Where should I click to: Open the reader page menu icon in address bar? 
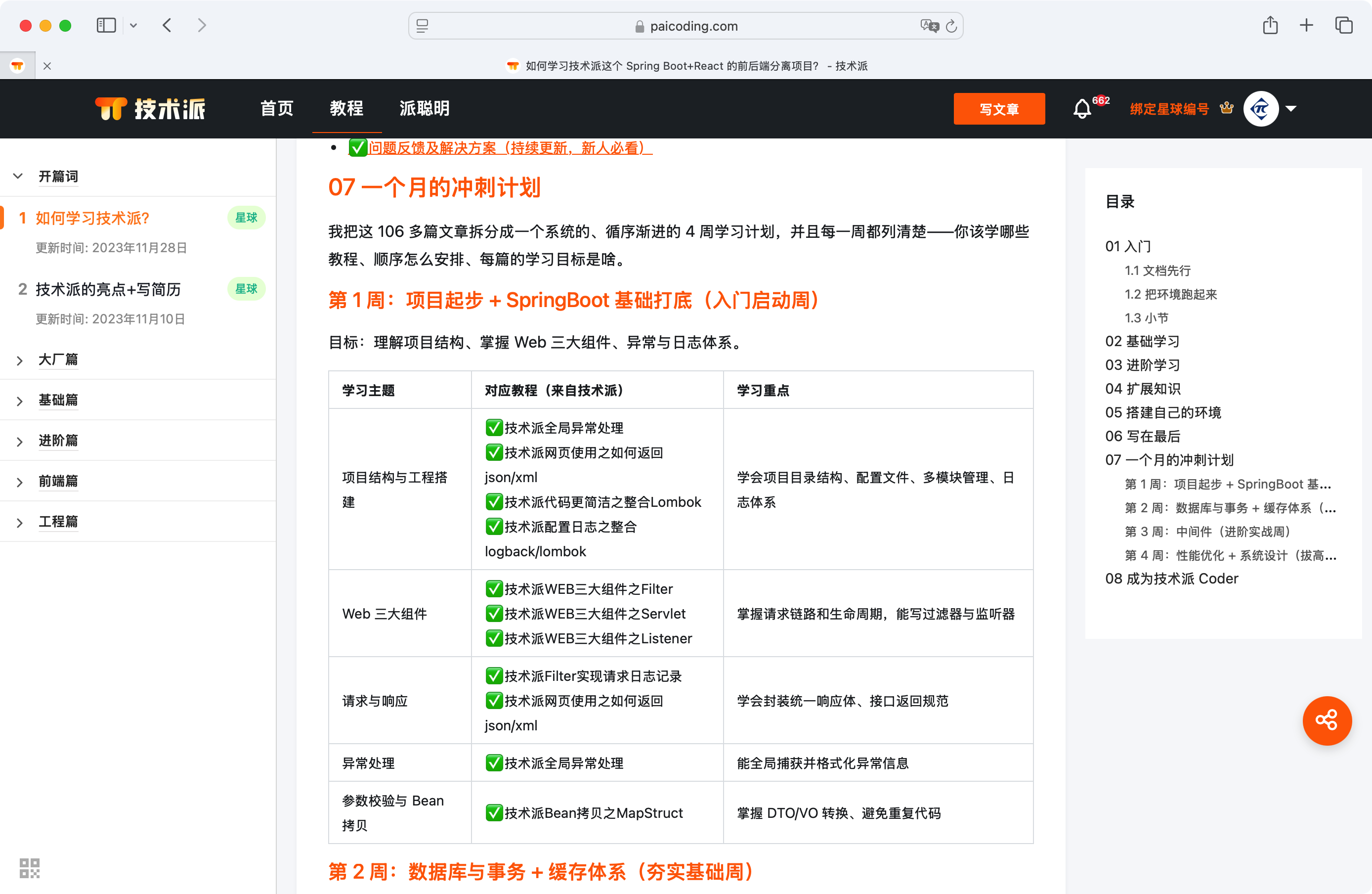[423, 26]
